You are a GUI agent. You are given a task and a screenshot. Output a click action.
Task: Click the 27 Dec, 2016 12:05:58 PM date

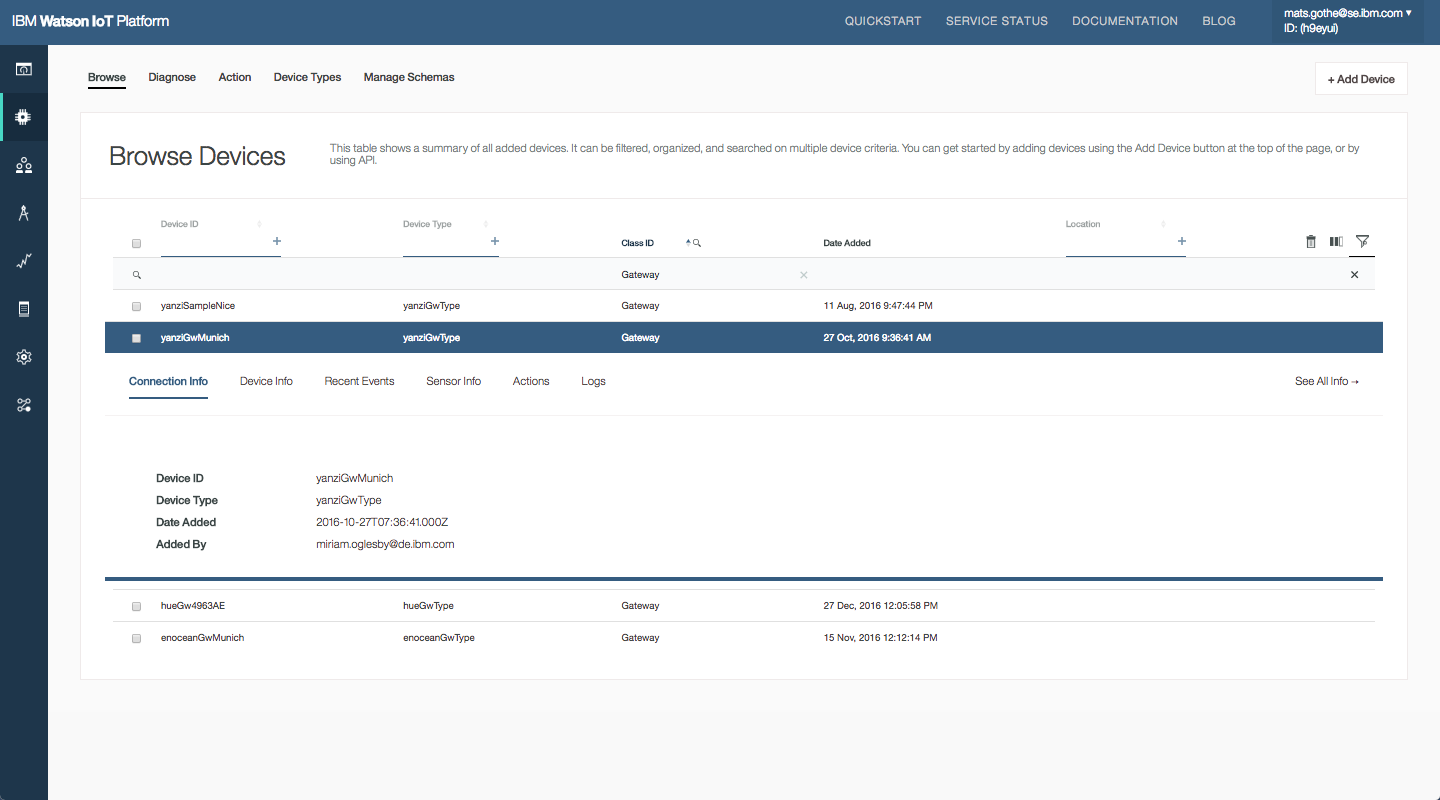(x=880, y=606)
